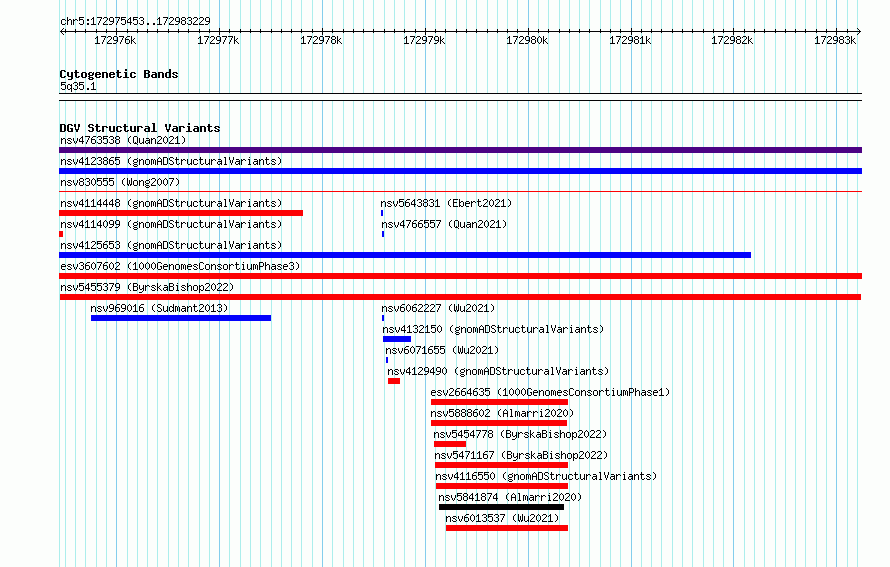Open the nsv5643831 (Ebert2021) label

pyautogui.click(x=446, y=203)
